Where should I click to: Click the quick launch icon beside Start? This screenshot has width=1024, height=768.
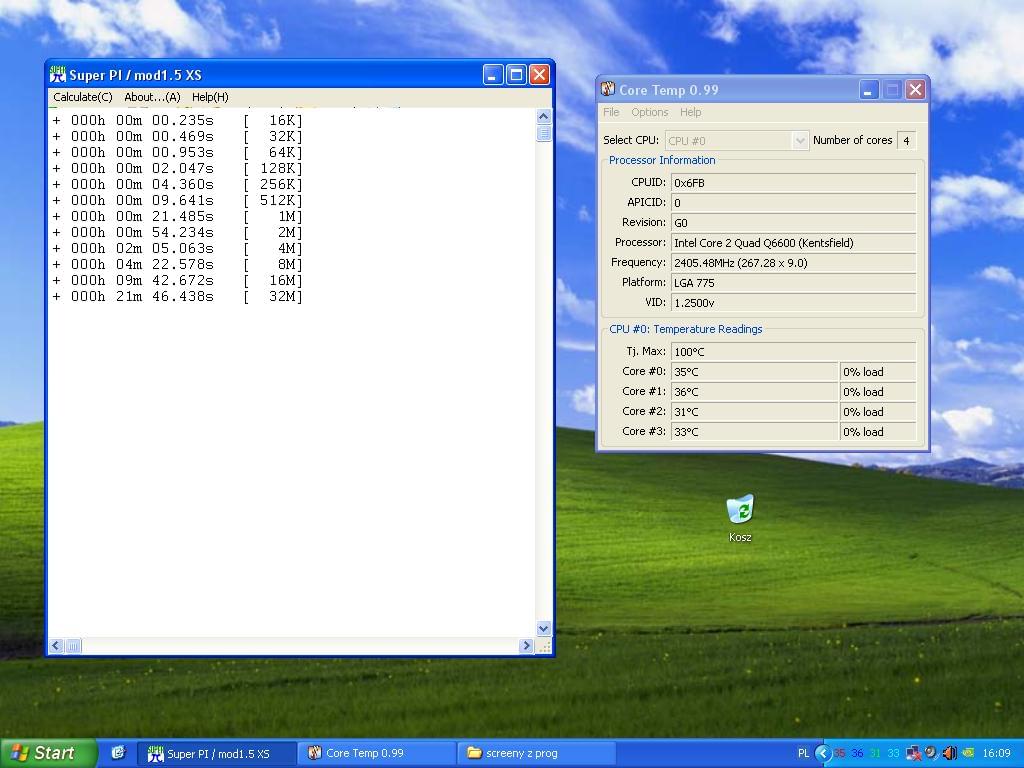[117, 753]
